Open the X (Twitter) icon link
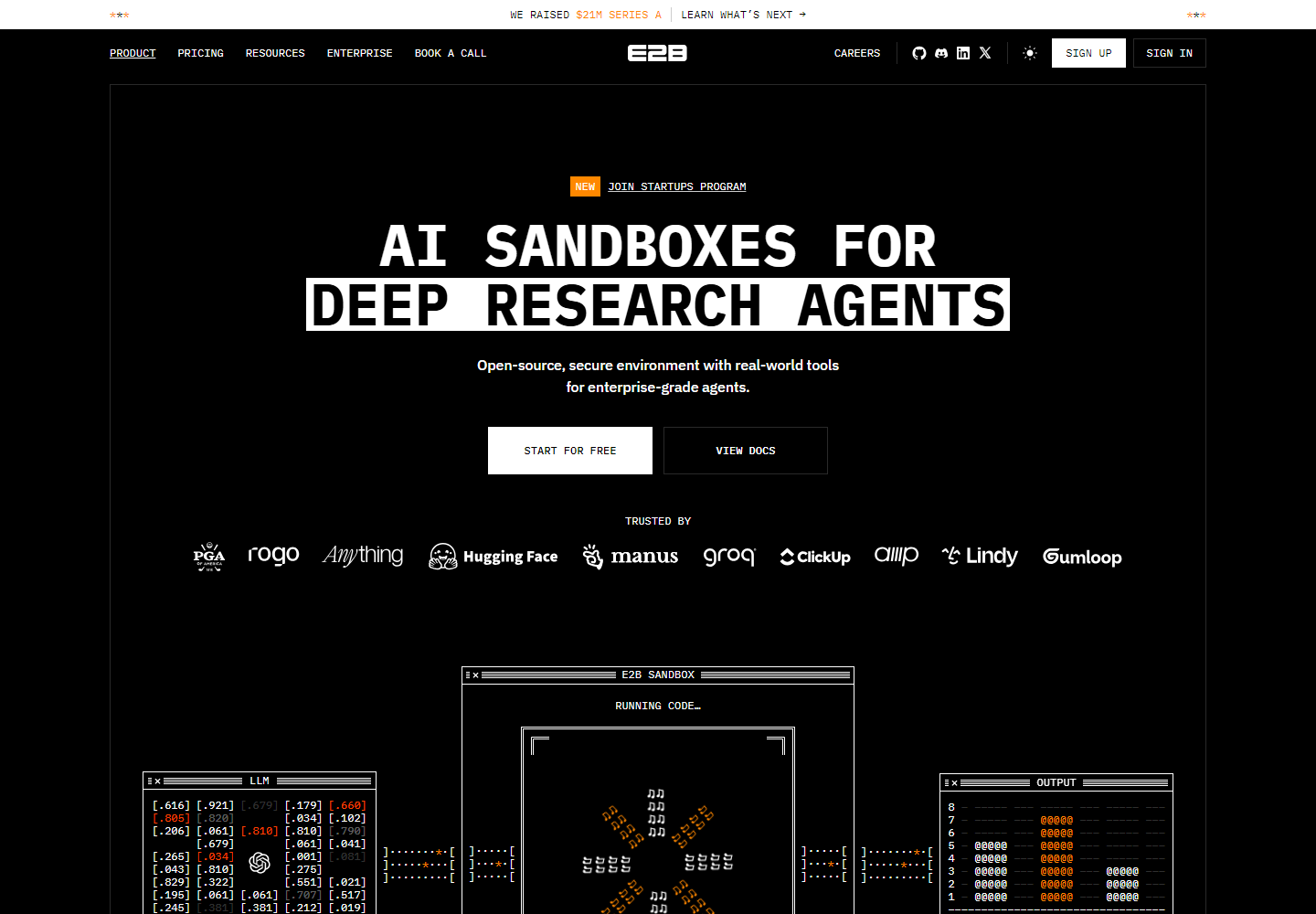The image size is (1316, 914). 985,53
